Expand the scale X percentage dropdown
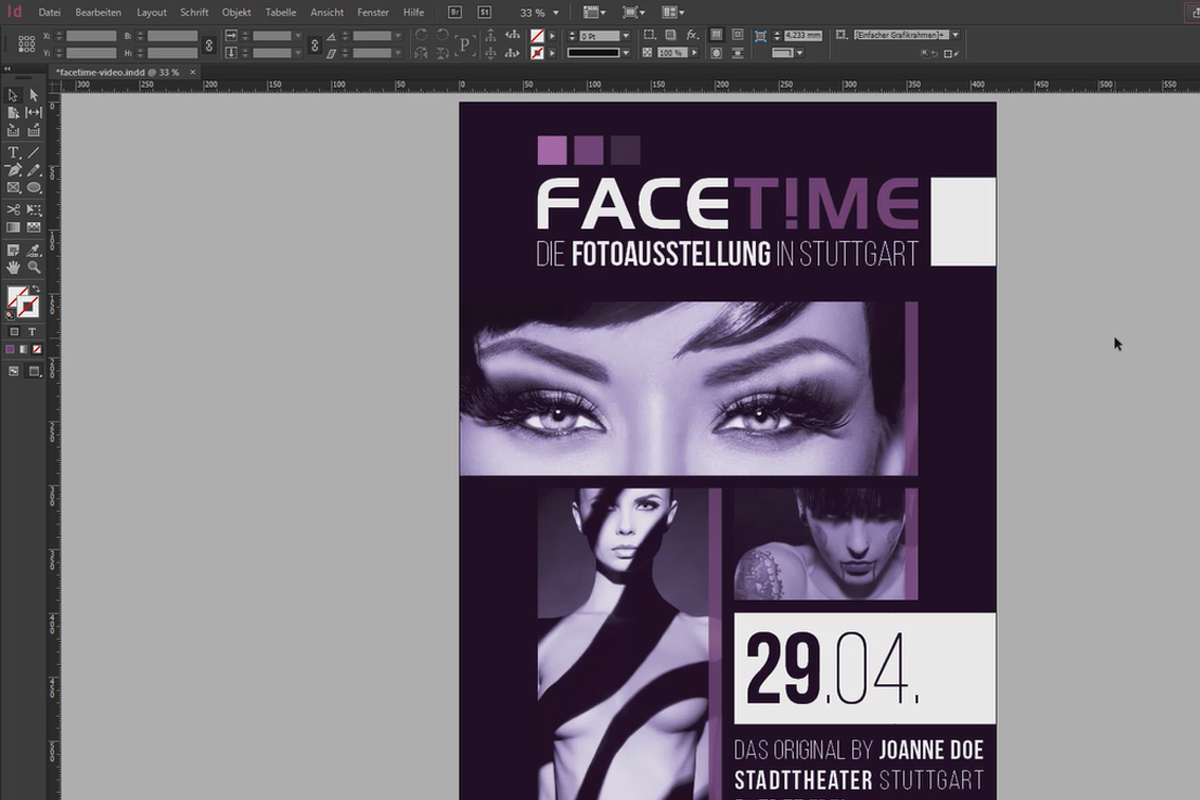This screenshot has height=800, width=1200. (x=298, y=36)
